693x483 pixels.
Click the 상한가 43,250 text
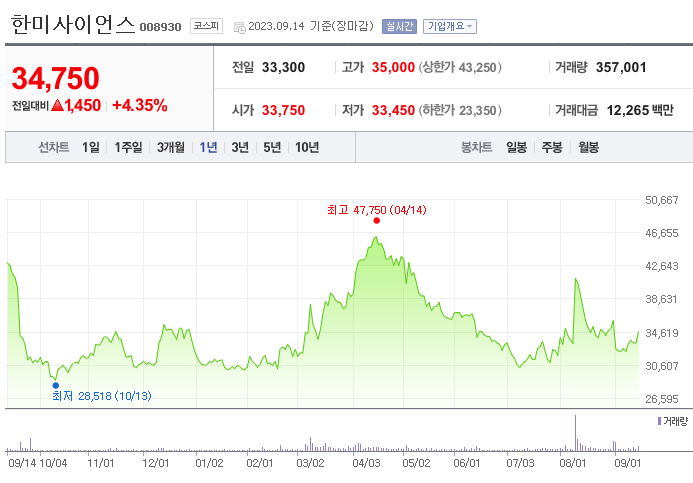(x=460, y=67)
